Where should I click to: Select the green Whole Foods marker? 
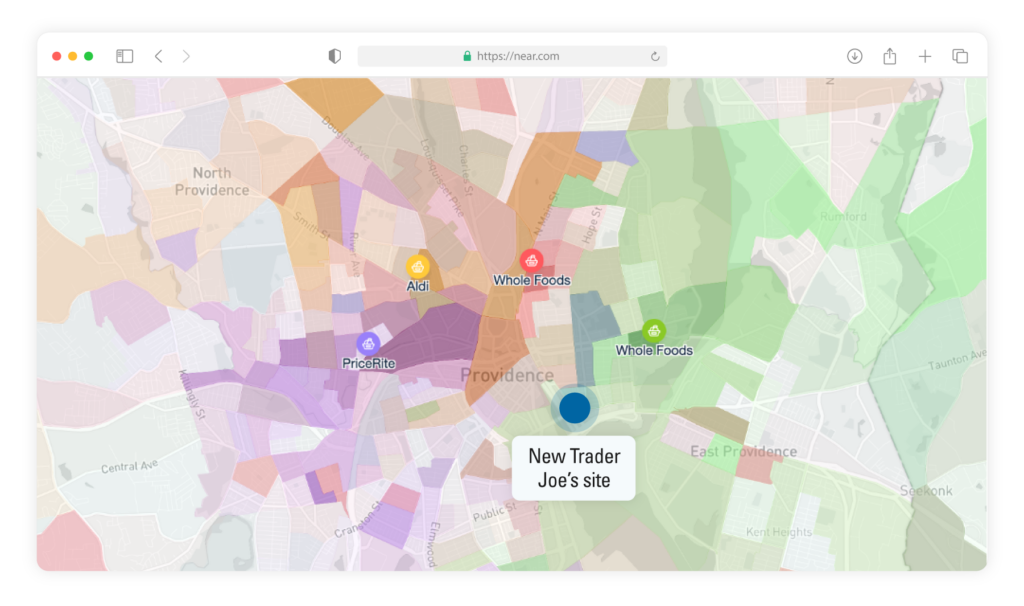654,331
